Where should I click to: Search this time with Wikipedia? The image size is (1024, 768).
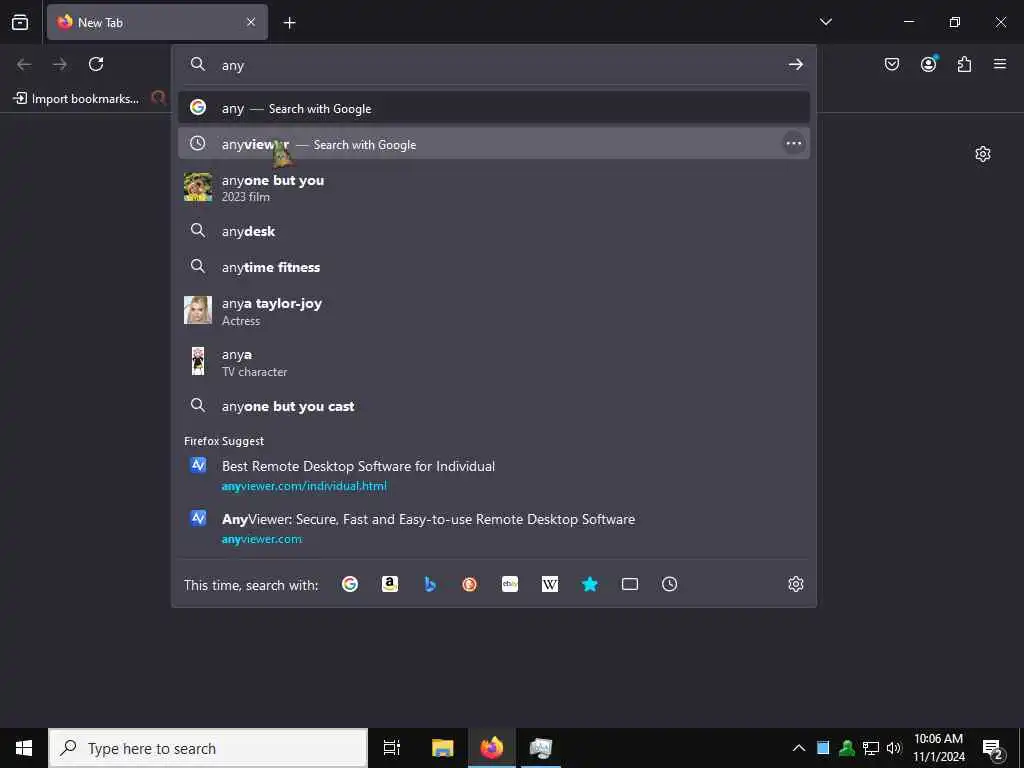pos(550,584)
